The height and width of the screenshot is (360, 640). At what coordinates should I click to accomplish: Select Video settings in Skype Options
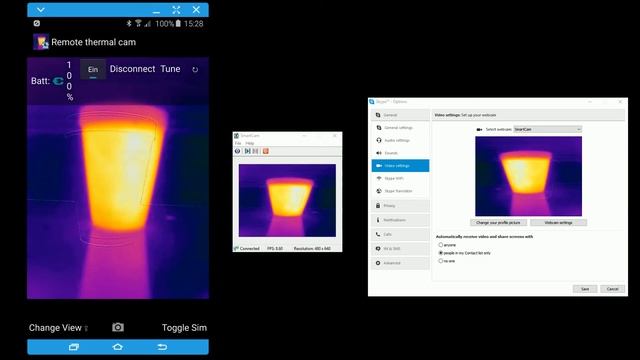coord(400,166)
